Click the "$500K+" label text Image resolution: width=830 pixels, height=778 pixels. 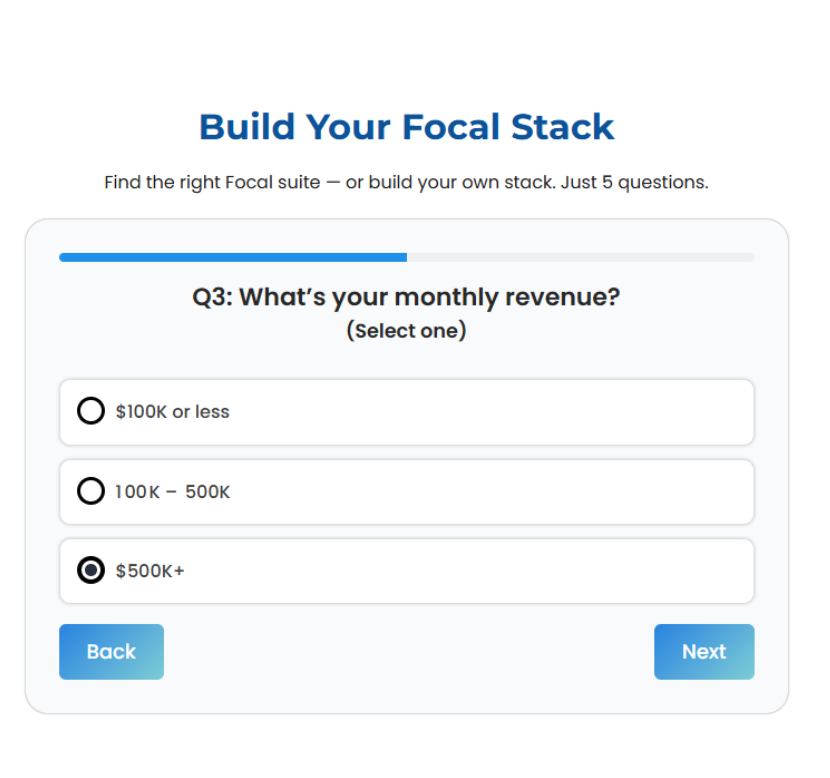pyautogui.click(x=150, y=571)
